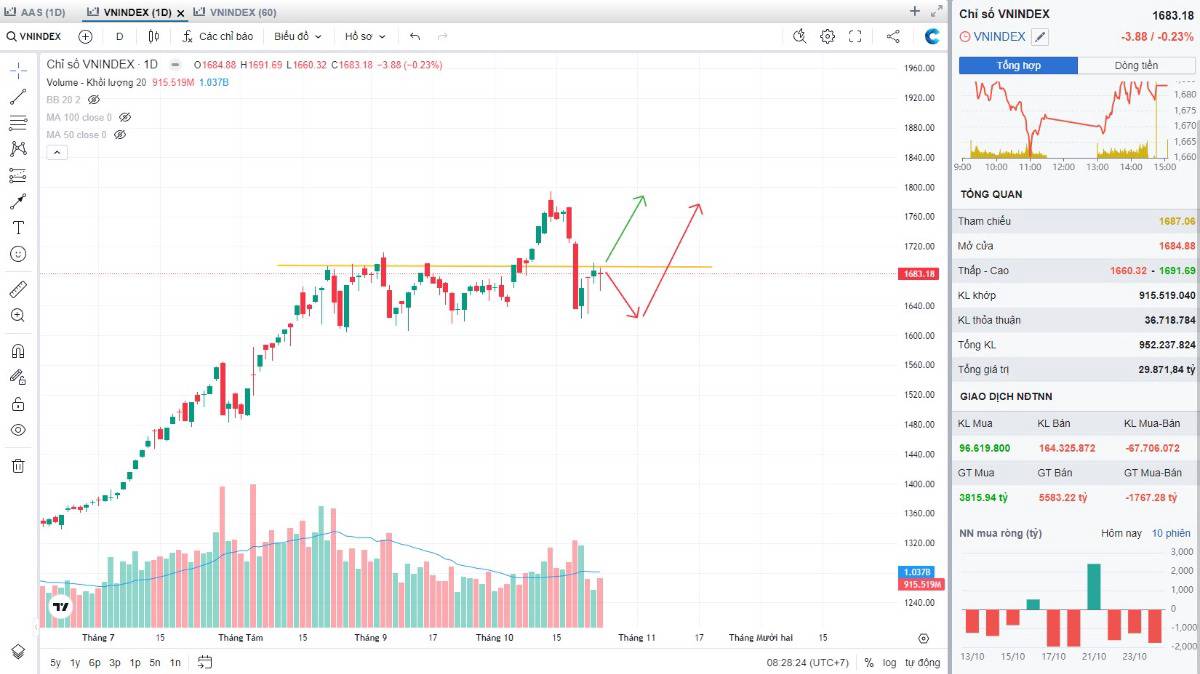Collapse the main series legend toggle
The image size is (1200, 674).
pos(175,63)
